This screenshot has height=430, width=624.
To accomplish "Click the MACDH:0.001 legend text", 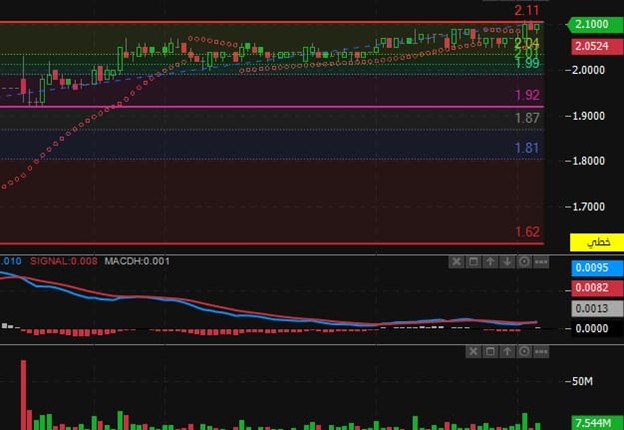I will (x=136, y=262).
